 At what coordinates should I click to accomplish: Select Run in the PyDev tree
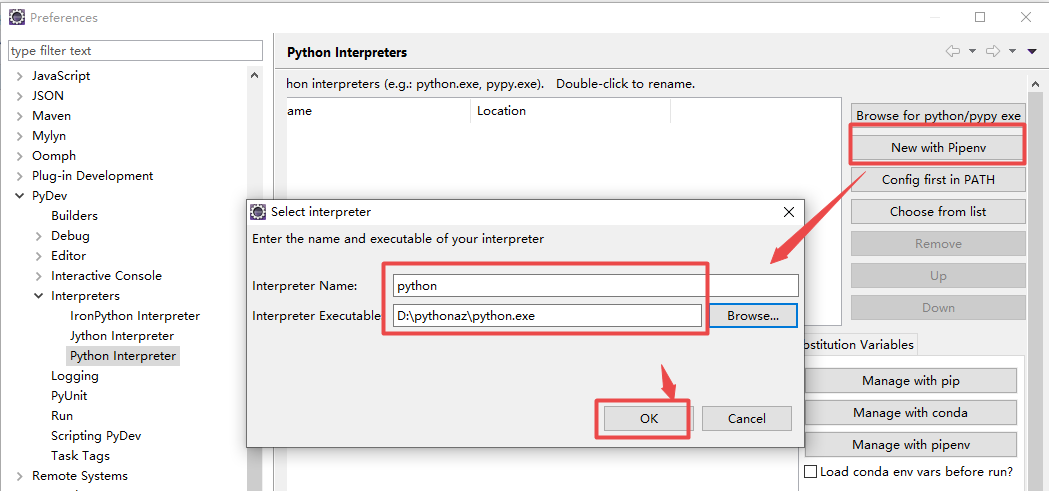[x=62, y=416]
